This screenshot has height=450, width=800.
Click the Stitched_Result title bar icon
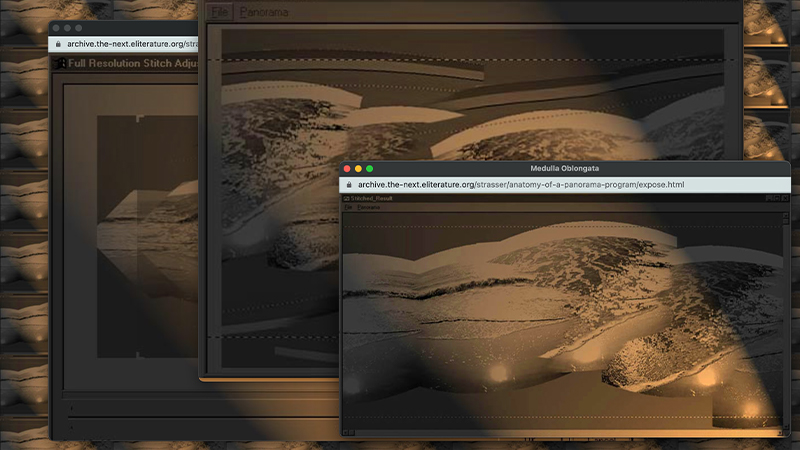346,198
